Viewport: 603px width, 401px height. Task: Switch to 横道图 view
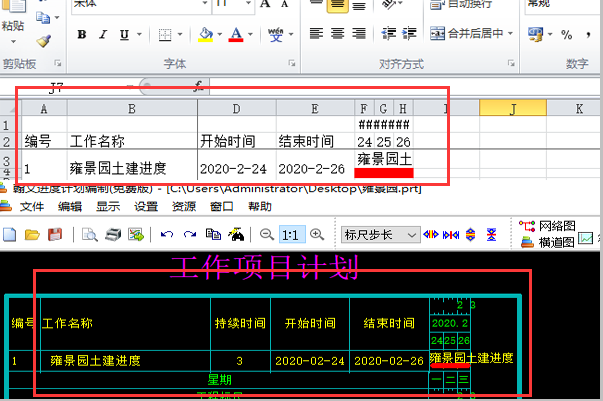pos(548,242)
